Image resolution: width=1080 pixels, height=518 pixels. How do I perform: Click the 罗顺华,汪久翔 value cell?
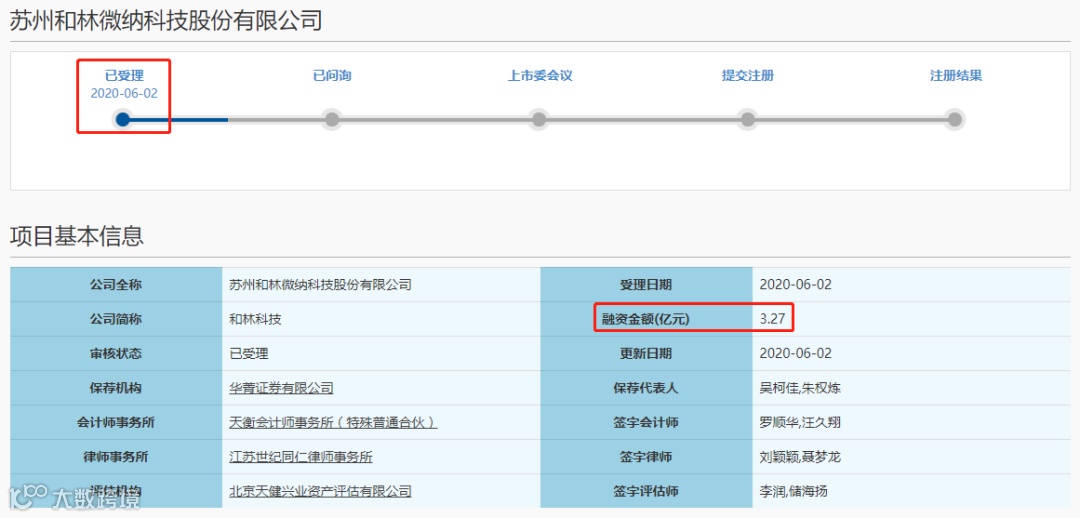(x=912, y=422)
